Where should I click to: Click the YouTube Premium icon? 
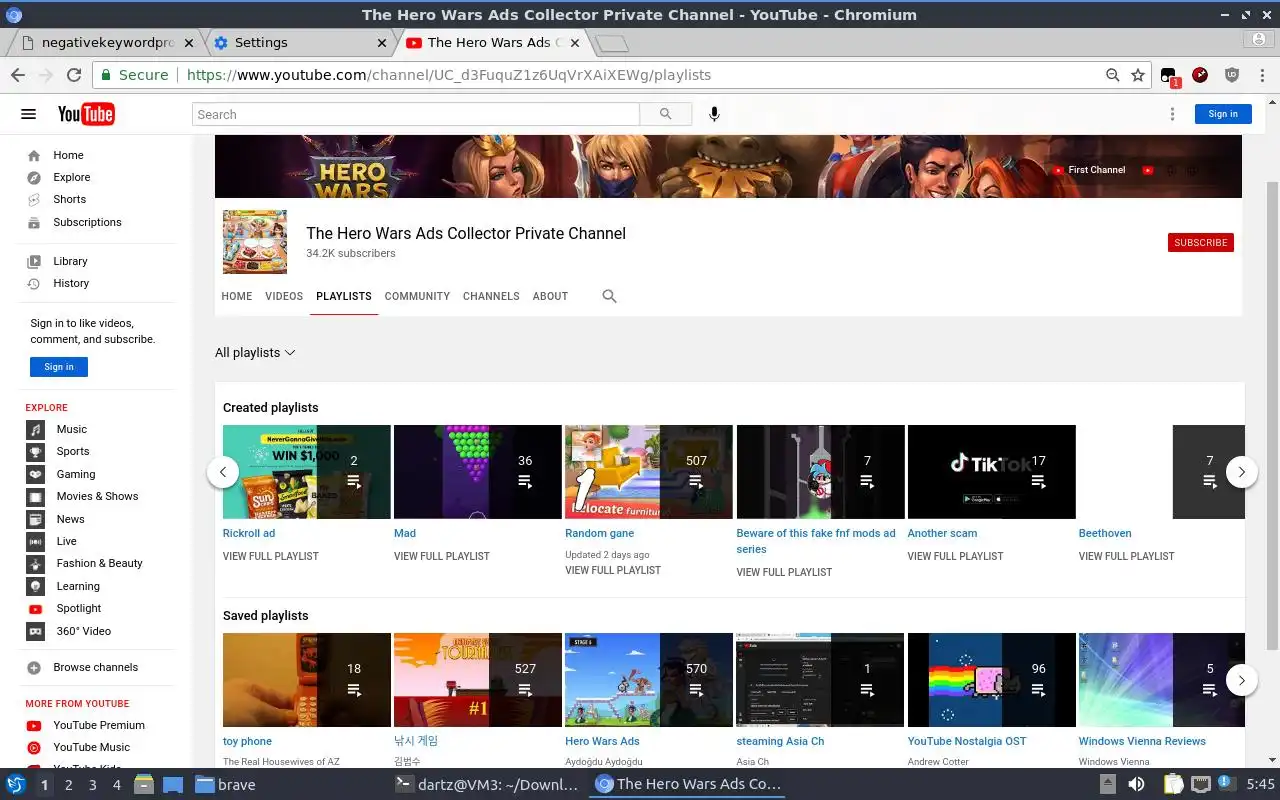click(x=34, y=725)
